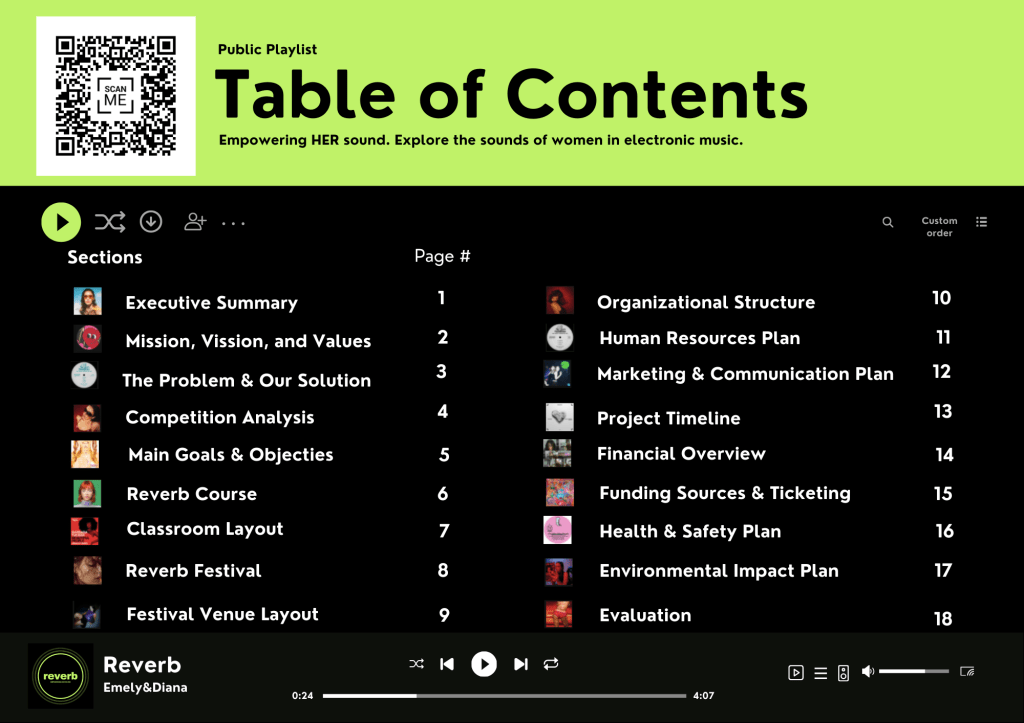The height and width of the screenshot is (723, 1024).
Task: Click the download playlist icon
Action: click(x=151, y=221)
